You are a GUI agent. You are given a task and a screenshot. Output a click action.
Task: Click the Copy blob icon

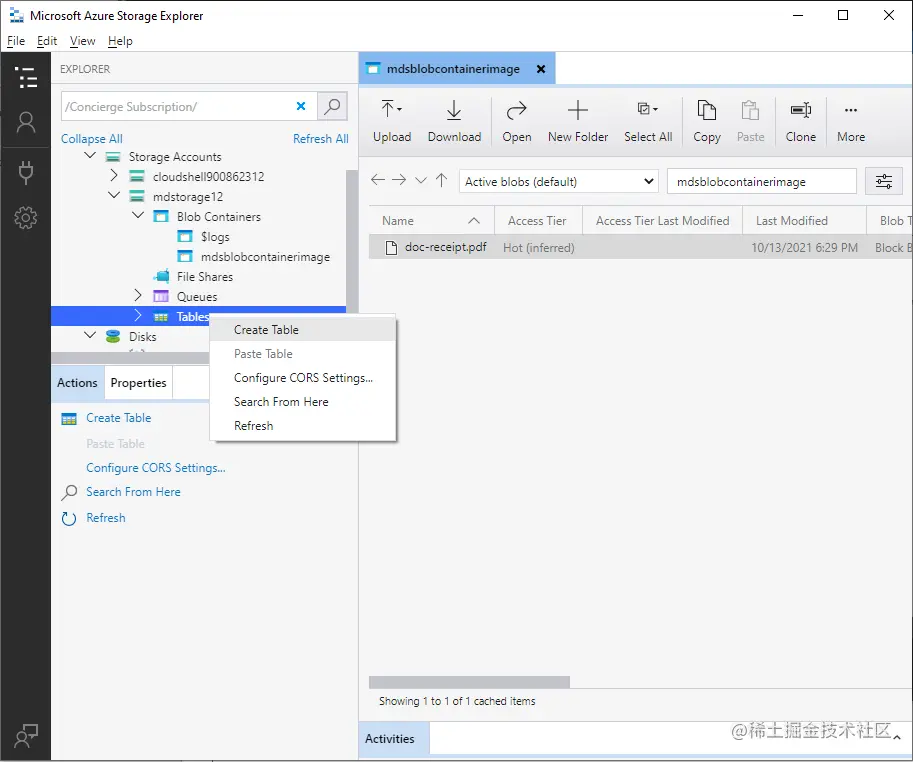pos(706,120)
